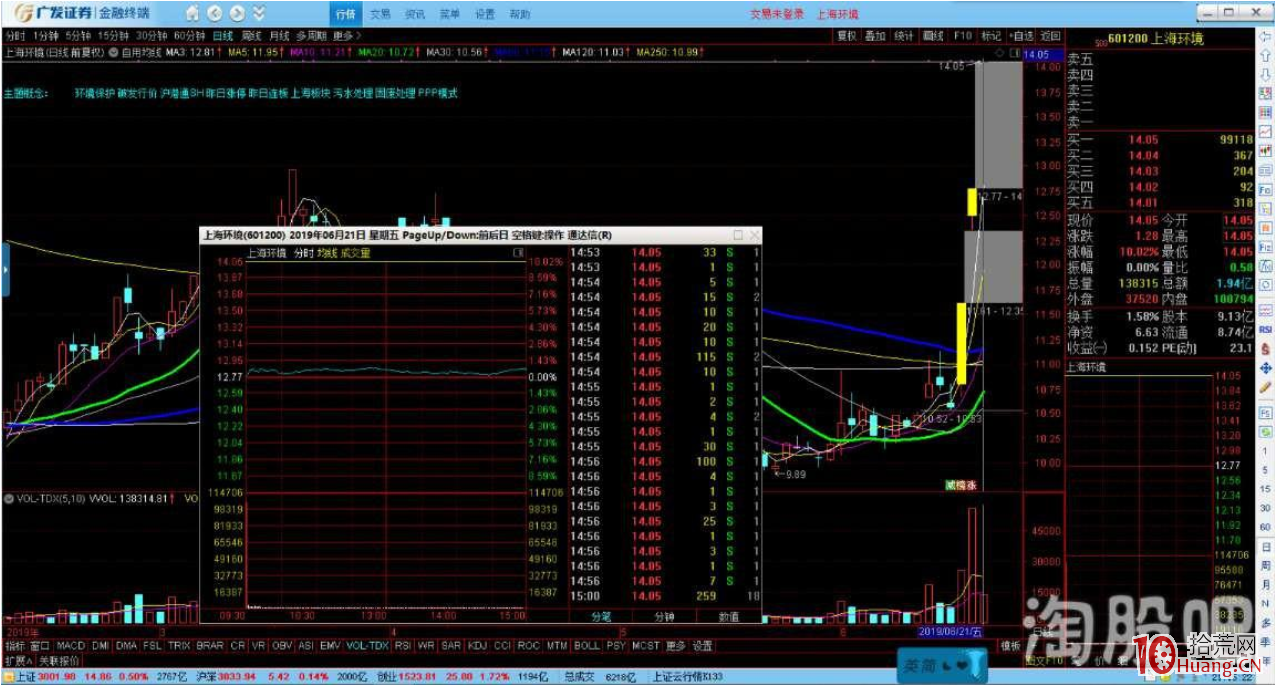Open the 多周期 multi-period view
The width and height of the screenshot is (1275, 685).
click(311, 36)
